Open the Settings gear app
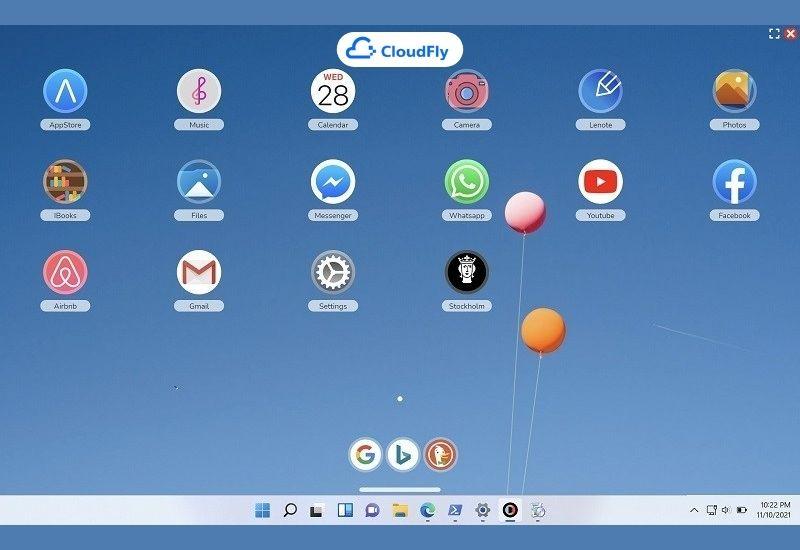Viewport: 800px width, 550px height. point(333,272)
